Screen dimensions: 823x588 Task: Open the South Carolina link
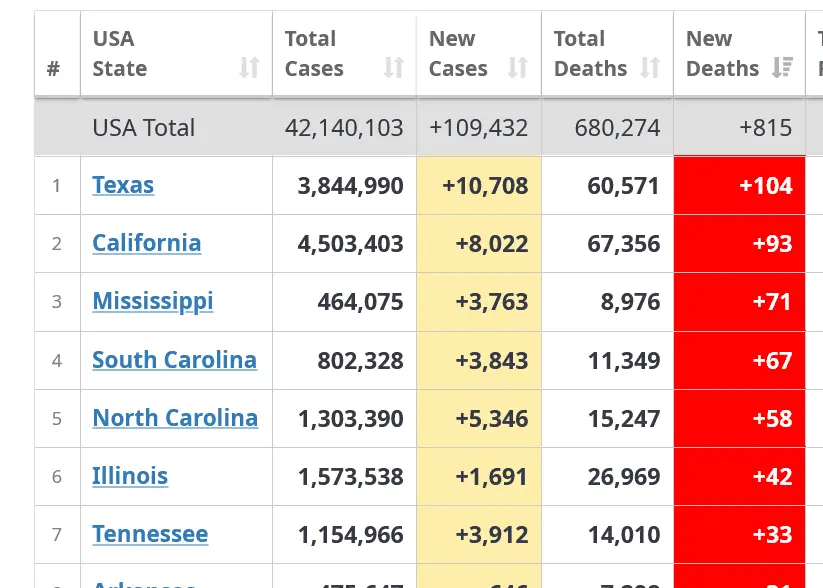(175, 360)
